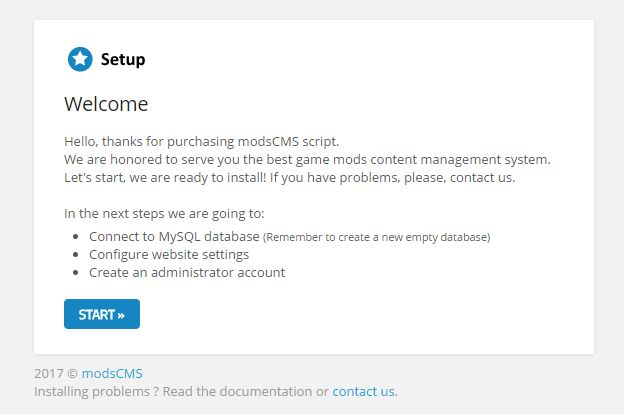
Task: Click the 'We are honored to serve' sentence
Action: pos(307,159)
